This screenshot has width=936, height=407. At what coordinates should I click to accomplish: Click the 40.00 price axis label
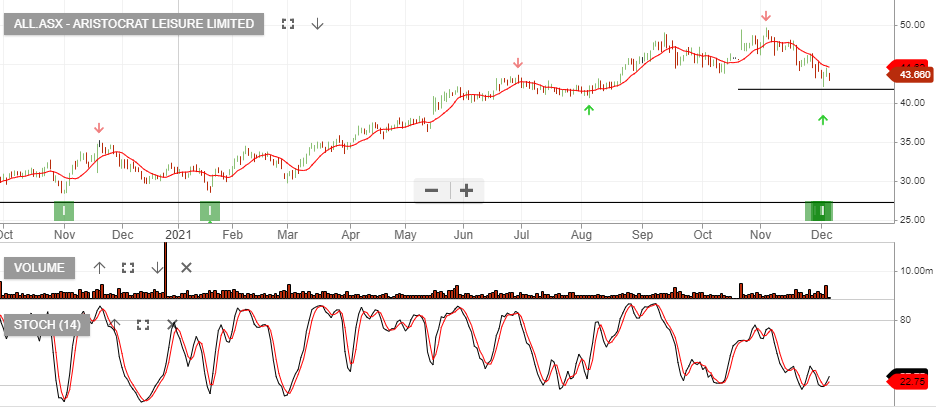click(913, 103)
